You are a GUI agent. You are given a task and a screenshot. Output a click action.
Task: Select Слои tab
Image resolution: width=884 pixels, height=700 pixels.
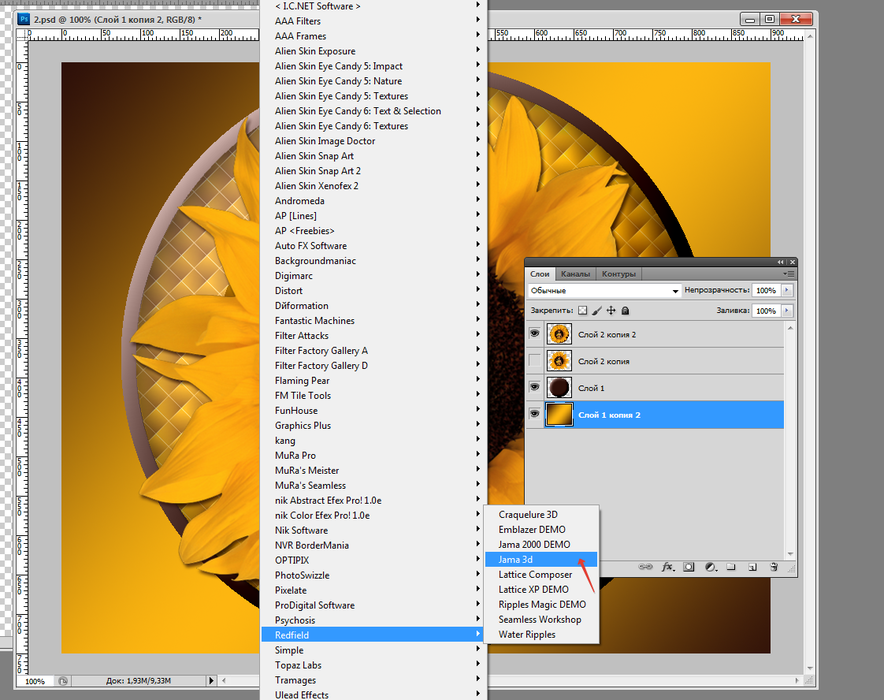[540, 274]
